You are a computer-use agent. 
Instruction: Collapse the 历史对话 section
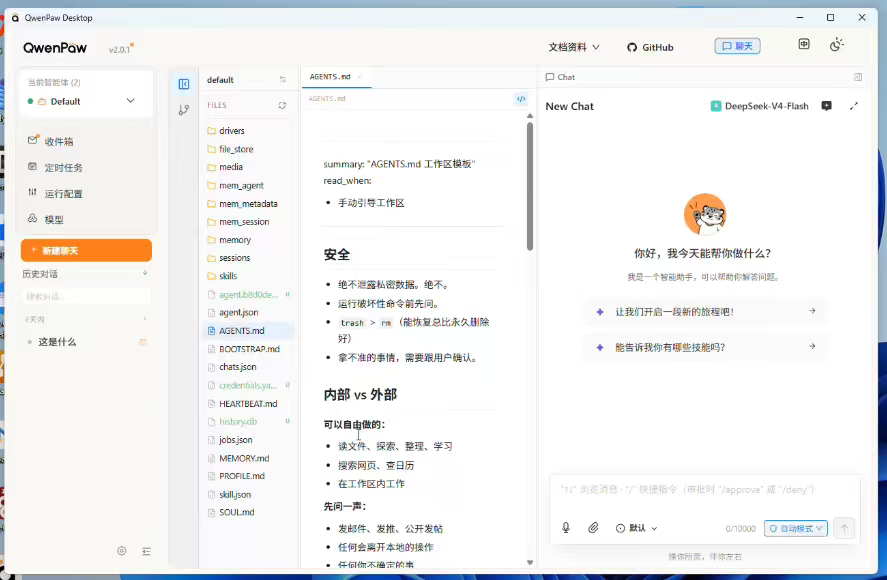[145, 273]
